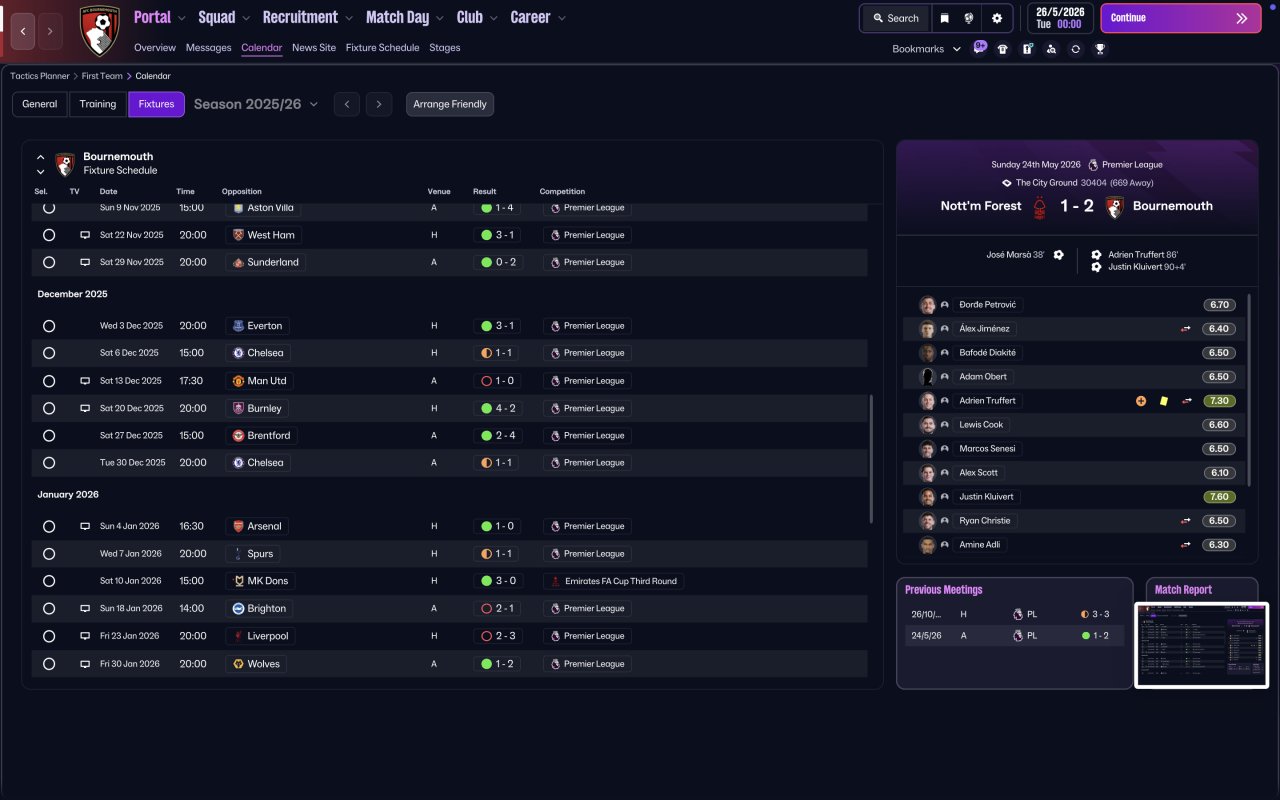Viewport: 1280px width, 800px height.
Task: Select the Wolves fixture radio button
Action: tap(49, 664)
